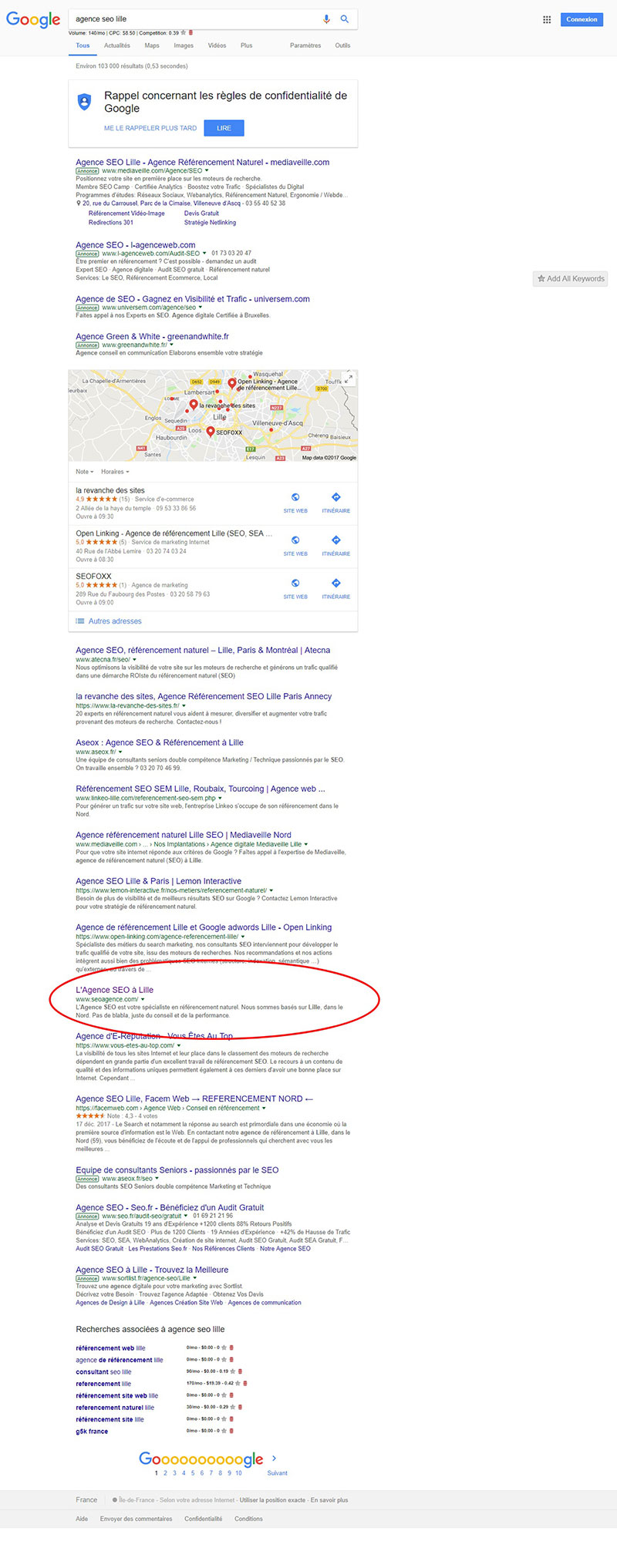Switch to the Actualités tab
This screenshot has width=617, height=1568.
[117, 45]
